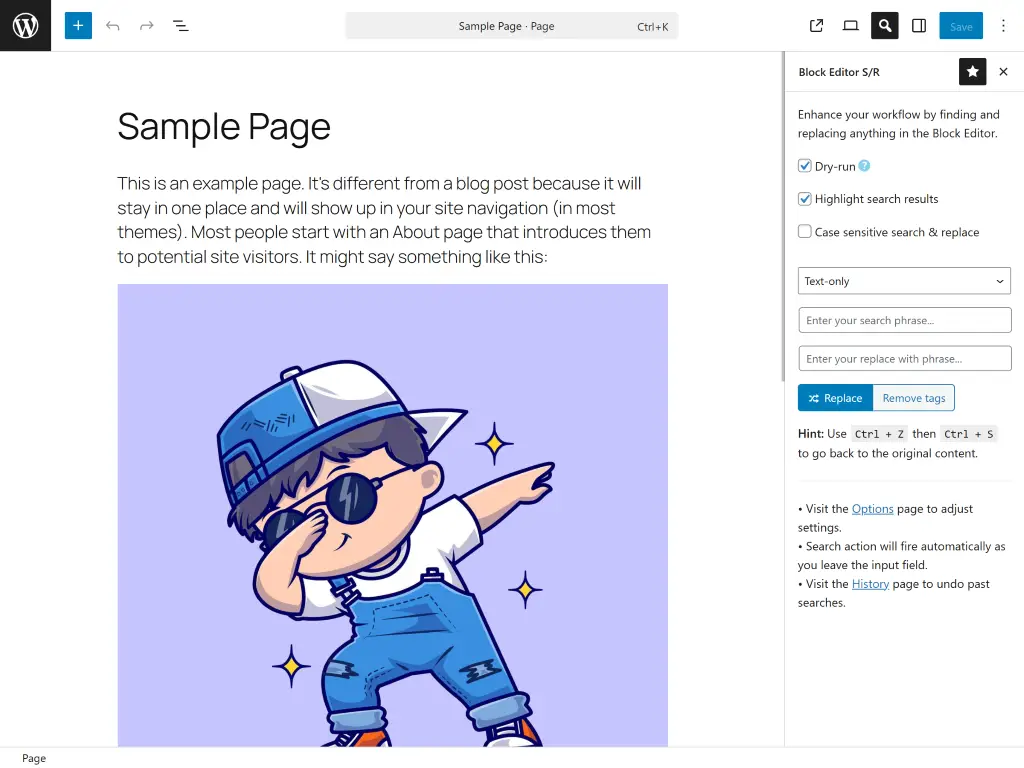Open the preview options monitor icon
This screenshot has width=1024, height=768.
click(x=850, y=25)
